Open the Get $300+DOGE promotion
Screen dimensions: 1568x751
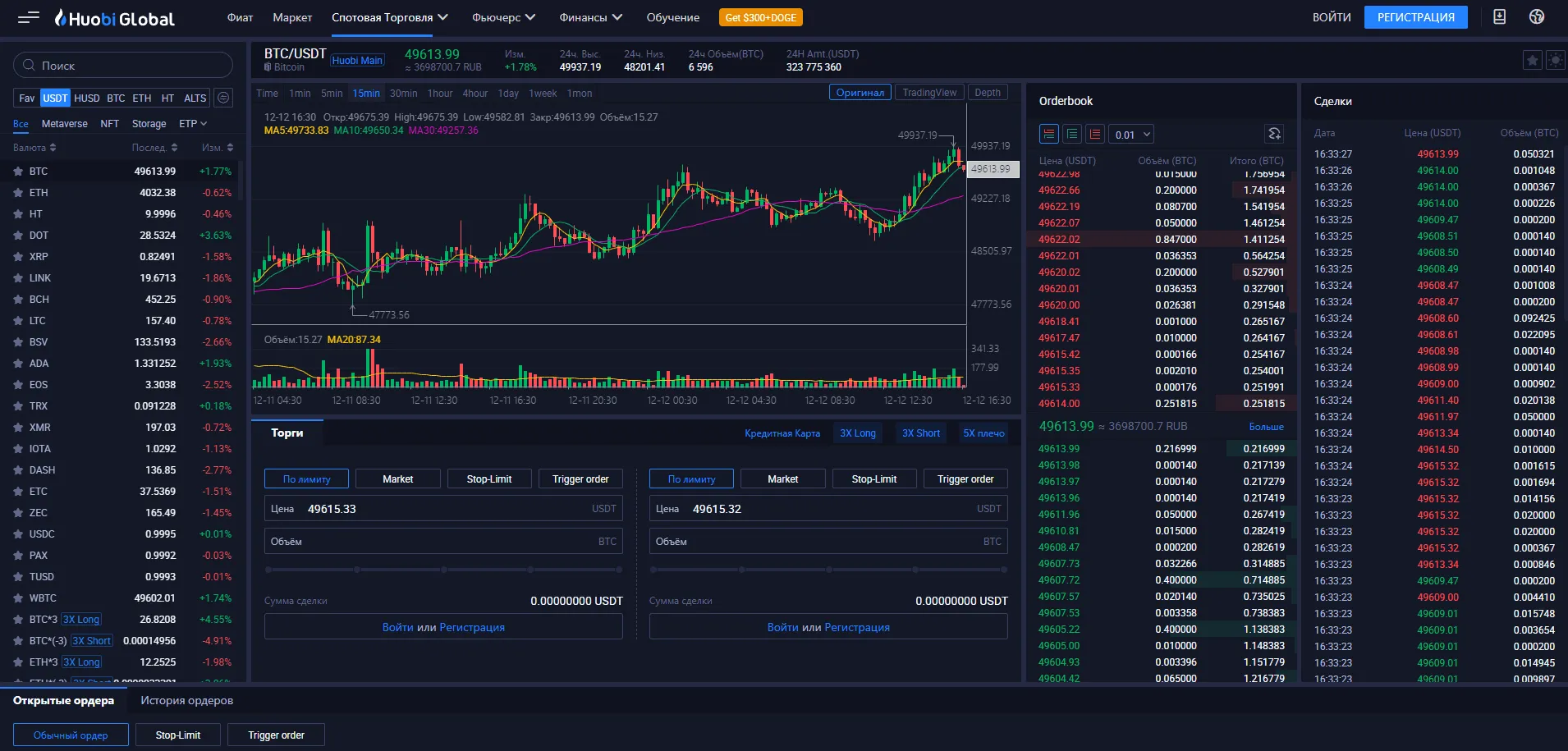[x=761, y=16]
